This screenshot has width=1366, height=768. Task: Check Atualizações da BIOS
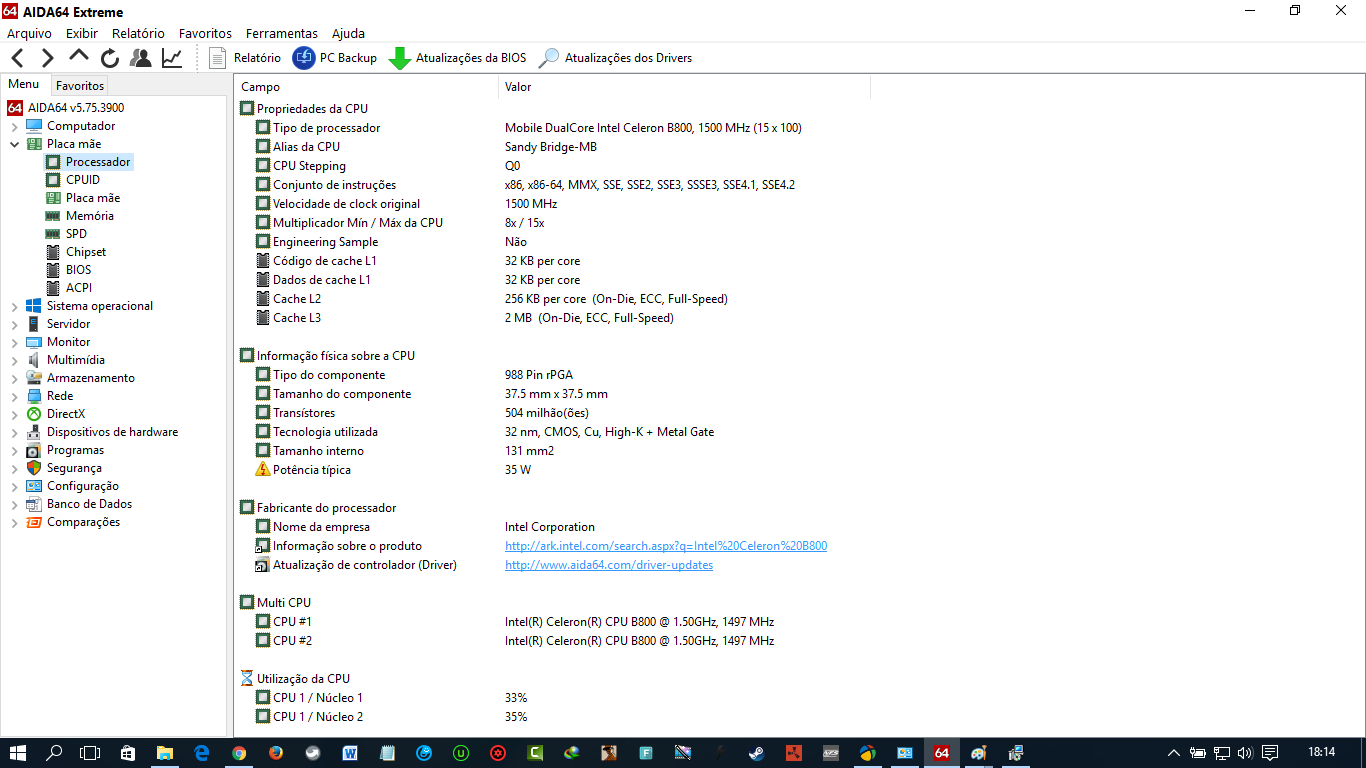click(x=457, y=58)
